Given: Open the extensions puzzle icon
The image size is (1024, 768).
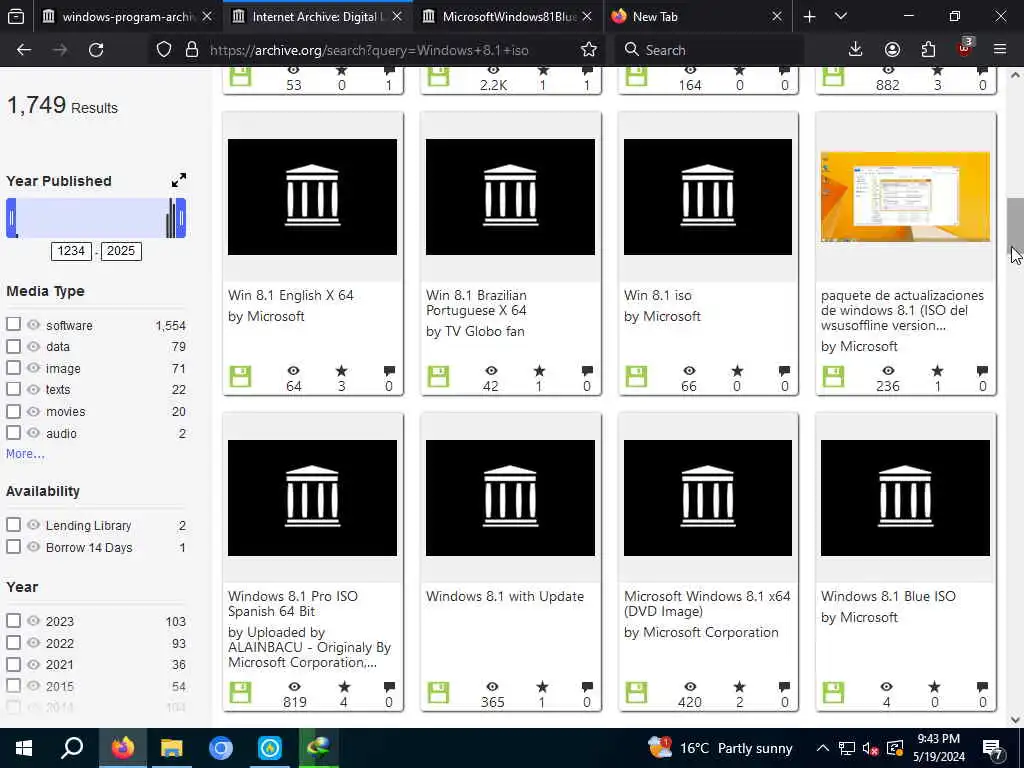Looking at the screenshot, I should click(x=928, y=50).
